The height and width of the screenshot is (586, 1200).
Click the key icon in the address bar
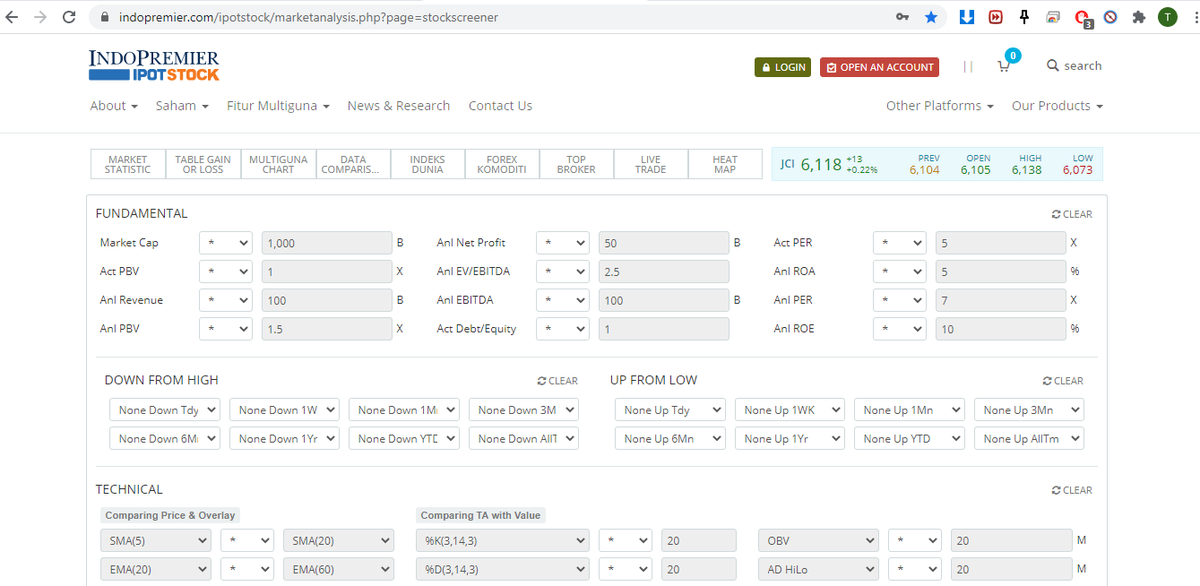point(903,17)
